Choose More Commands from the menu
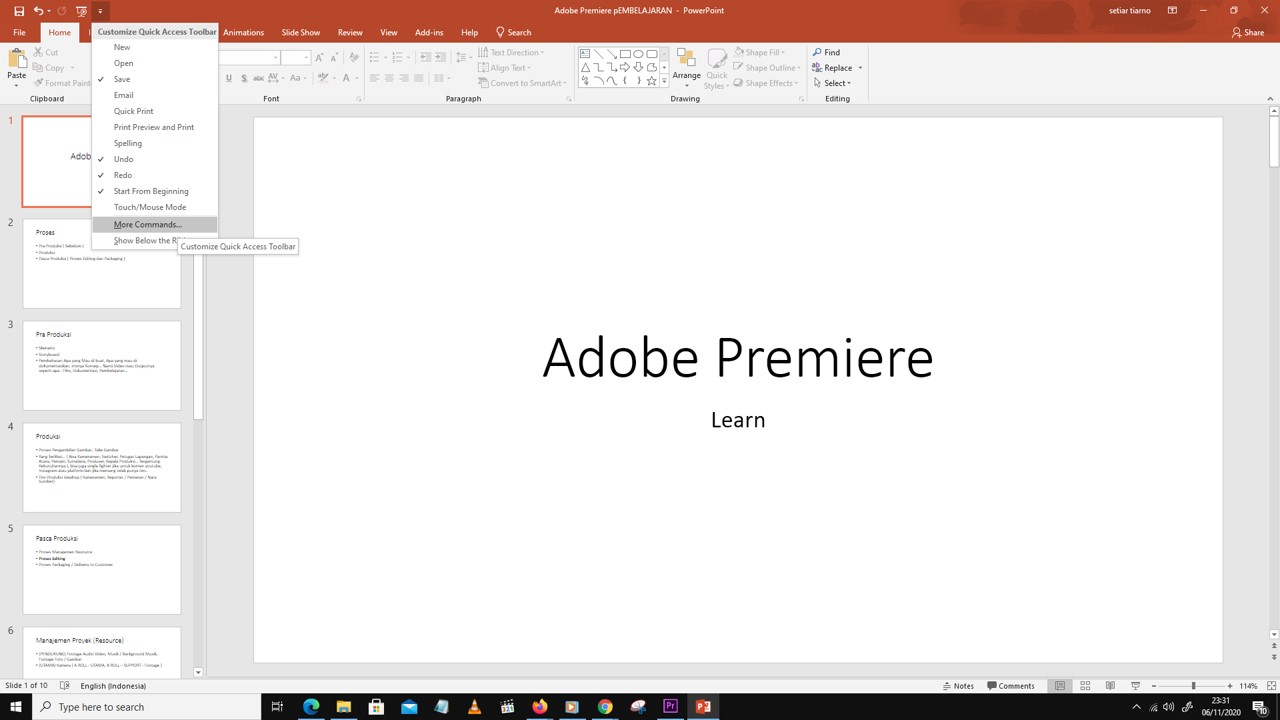 (x=154, y=224)
